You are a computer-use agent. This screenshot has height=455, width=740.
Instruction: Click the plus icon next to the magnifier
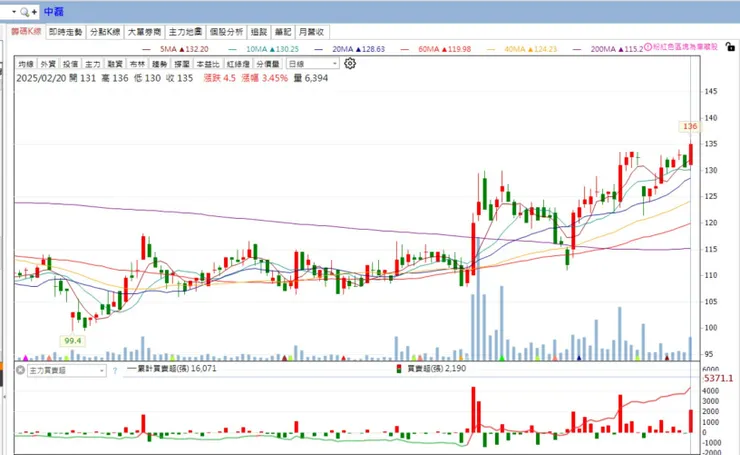coord(34,12)
